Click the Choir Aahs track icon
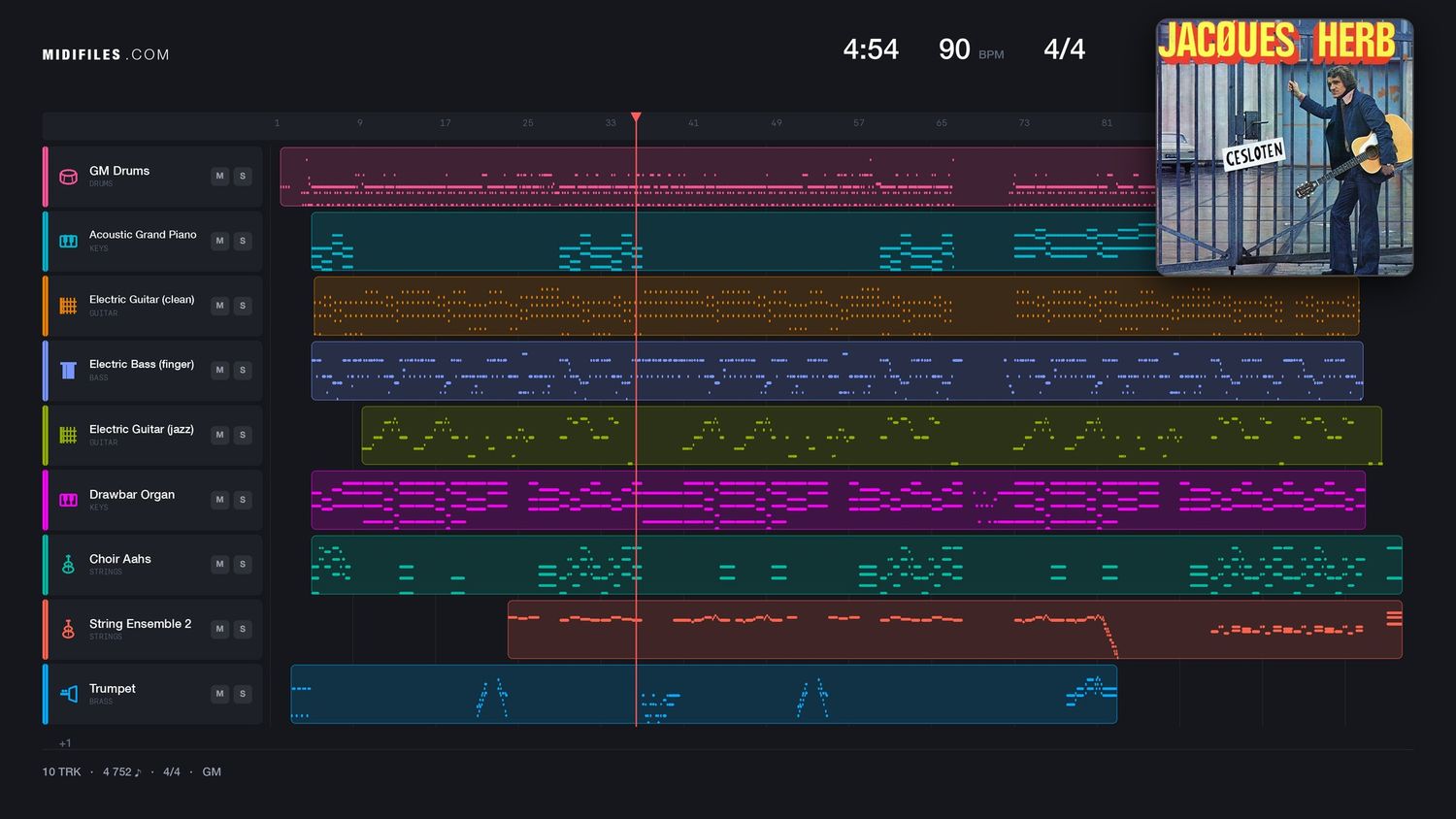 coord(68,565)
